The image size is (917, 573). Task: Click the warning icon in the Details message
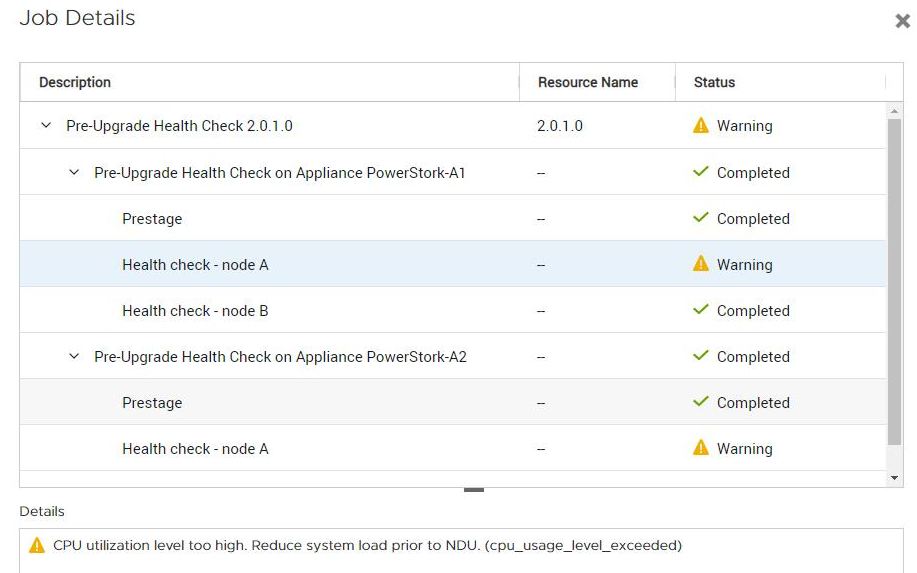pyautogui.click(x=37, y=546)
